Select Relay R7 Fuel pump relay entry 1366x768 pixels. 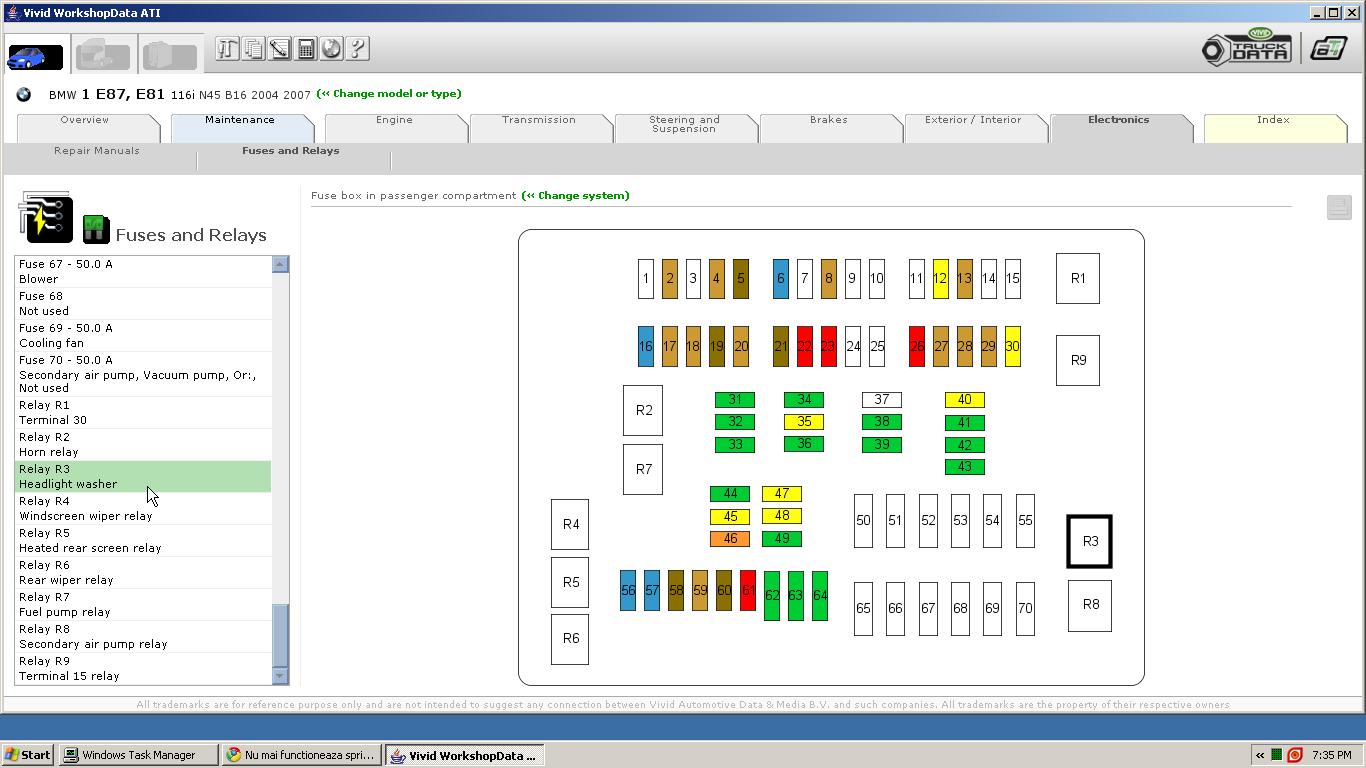point(143,604)
